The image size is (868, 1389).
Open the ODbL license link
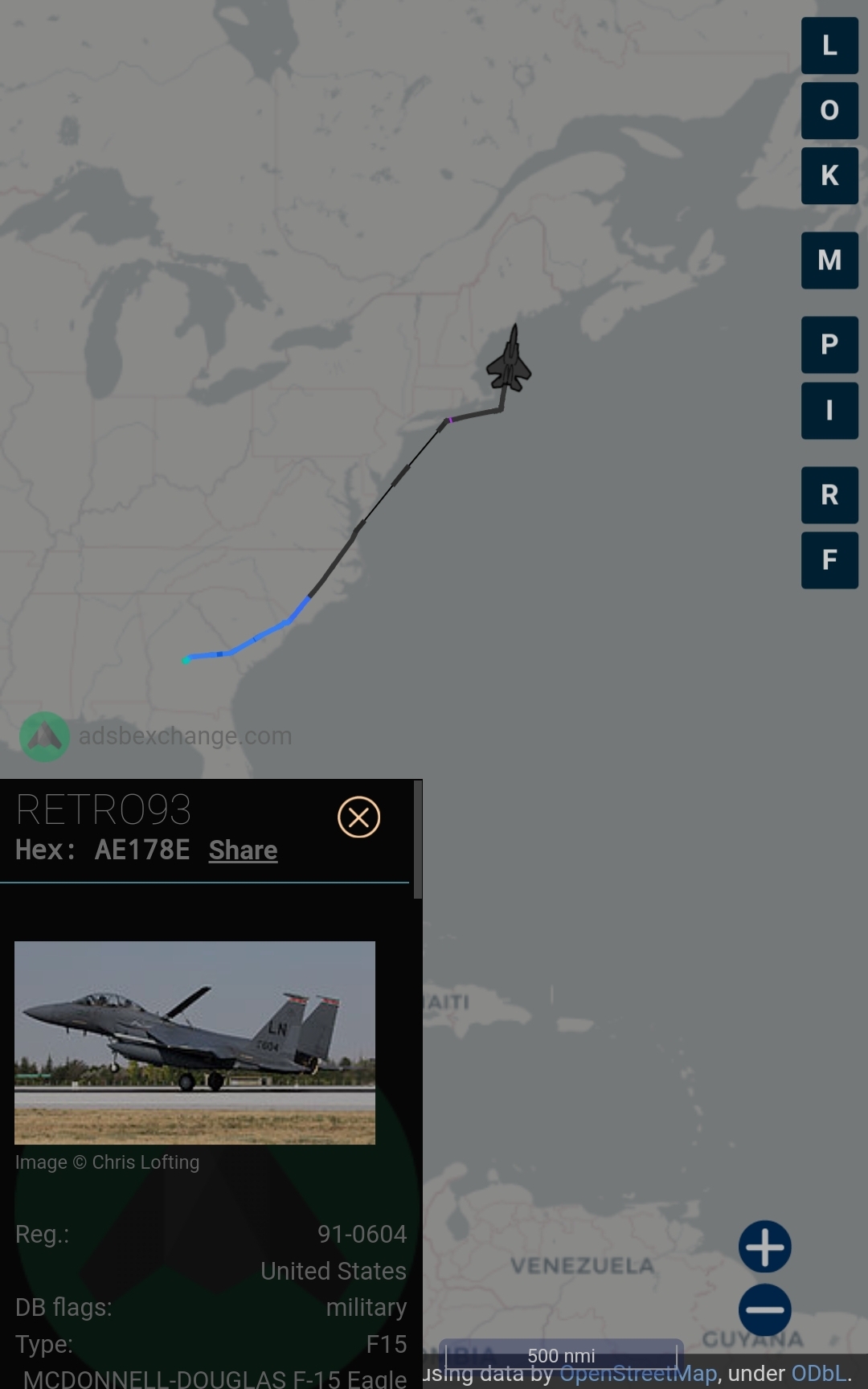click(x=818, y=1374)
